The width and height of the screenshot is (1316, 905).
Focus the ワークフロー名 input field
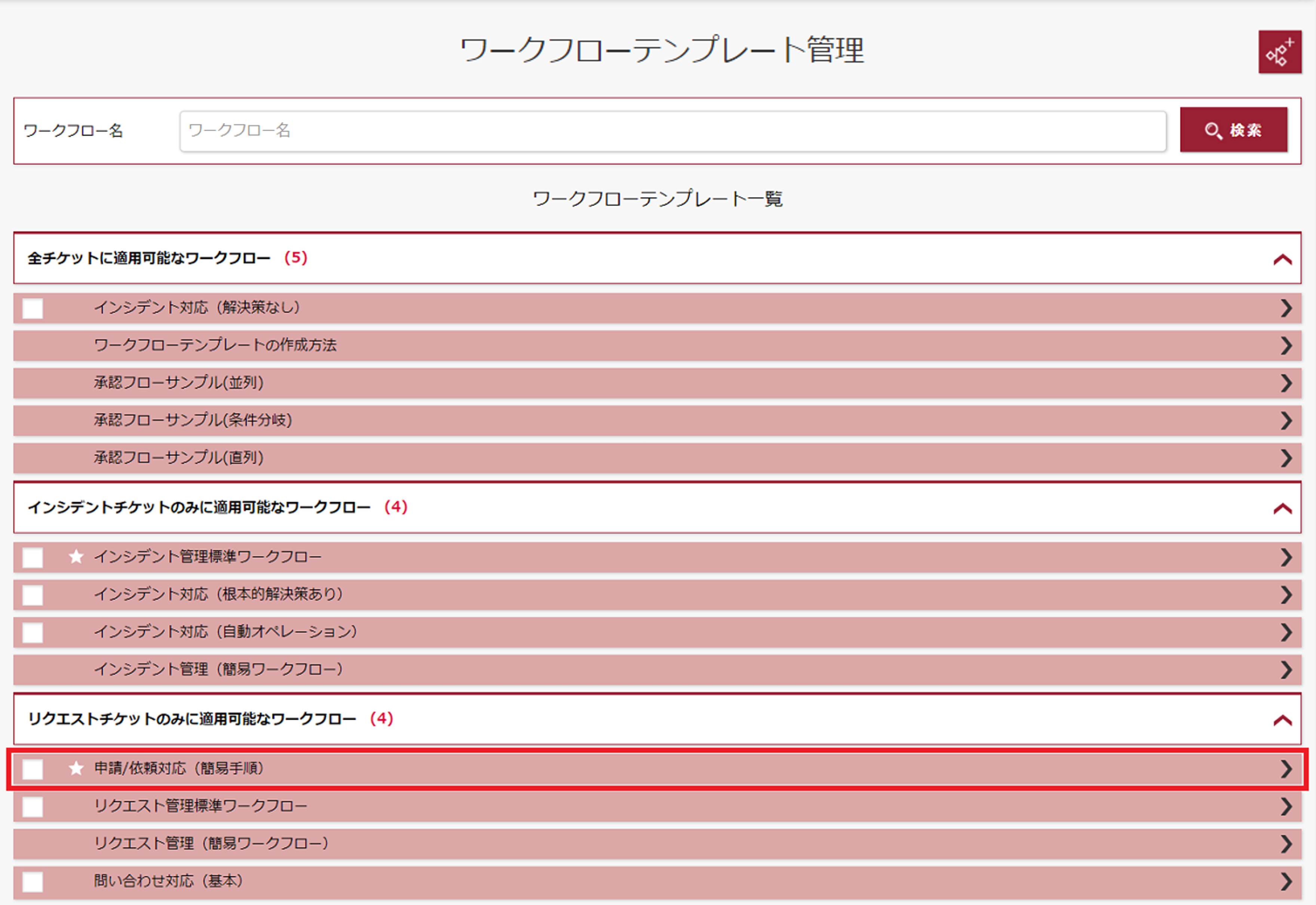pos(673,131)
